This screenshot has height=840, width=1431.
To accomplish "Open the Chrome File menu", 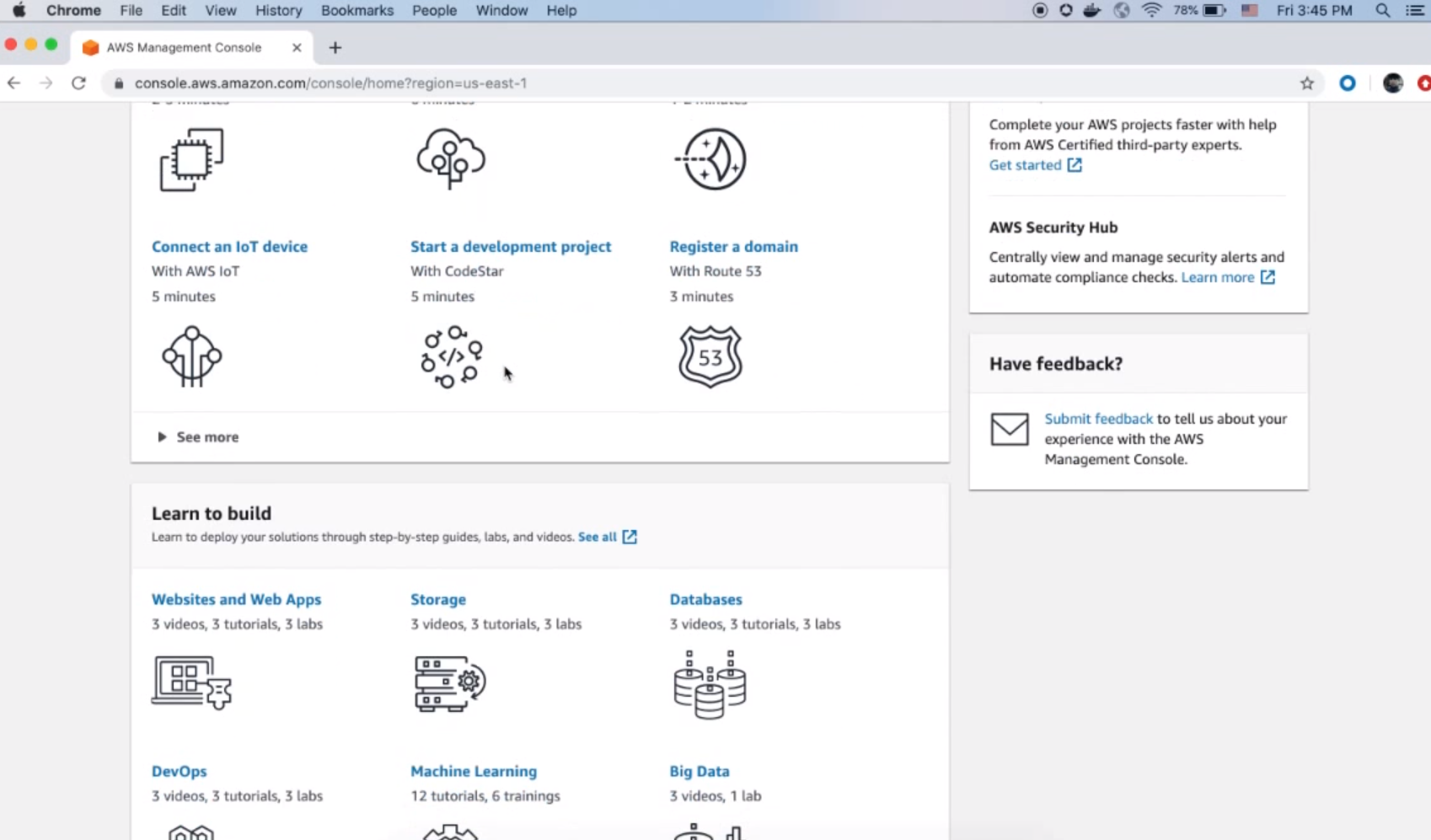I will [131, 11].
